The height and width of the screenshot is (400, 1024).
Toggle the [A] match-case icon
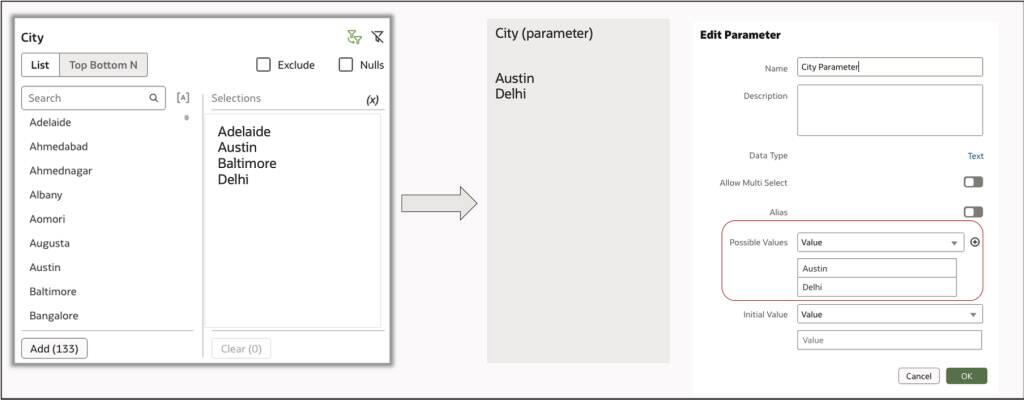click(183, 98)
